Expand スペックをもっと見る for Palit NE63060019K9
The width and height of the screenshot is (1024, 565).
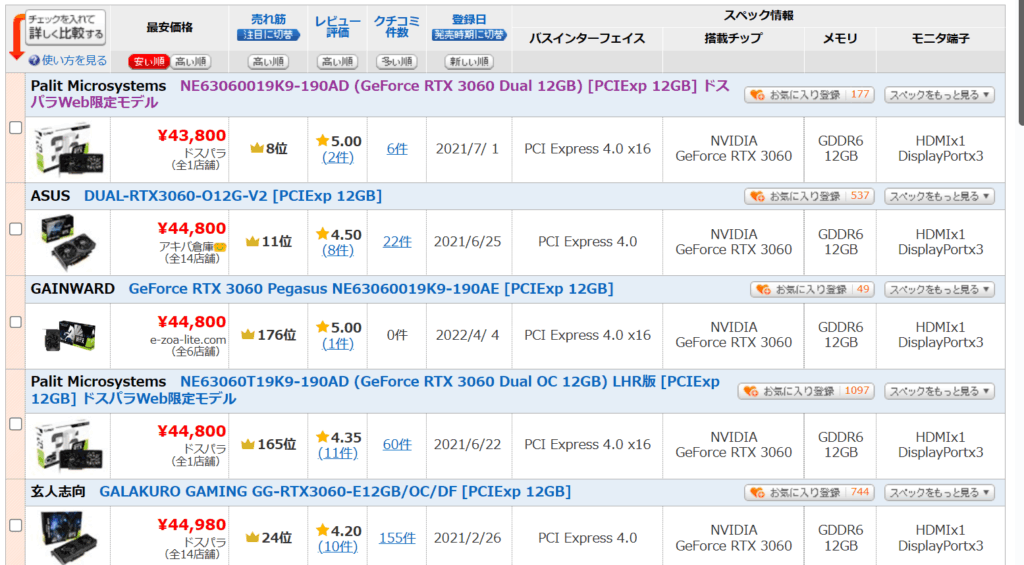[939, 95]
